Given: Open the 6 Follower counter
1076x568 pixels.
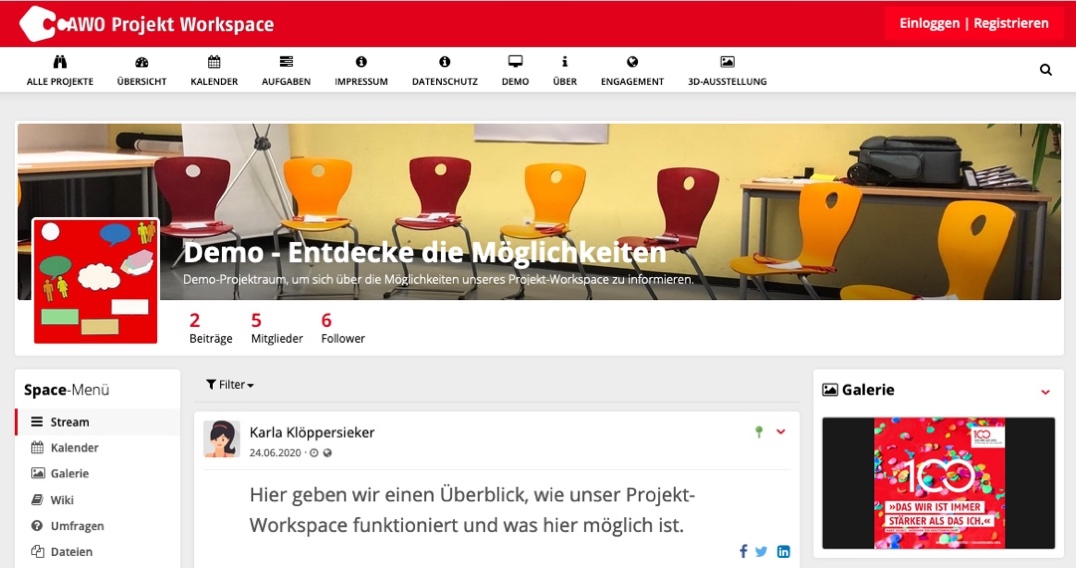Looking at the screenshot, I should [x=342, y=328].
